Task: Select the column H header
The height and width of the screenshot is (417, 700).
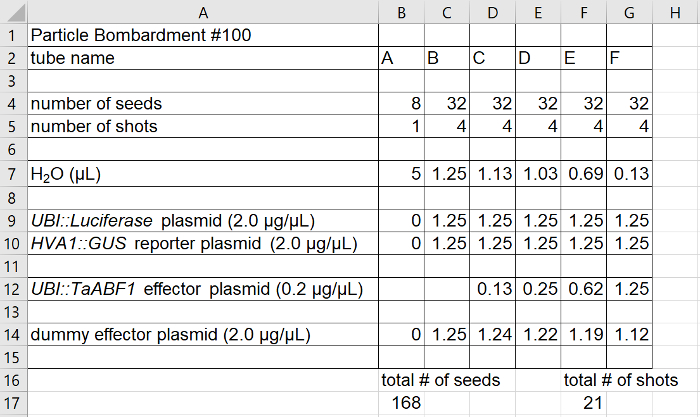Action: click(x=675, y=12)
